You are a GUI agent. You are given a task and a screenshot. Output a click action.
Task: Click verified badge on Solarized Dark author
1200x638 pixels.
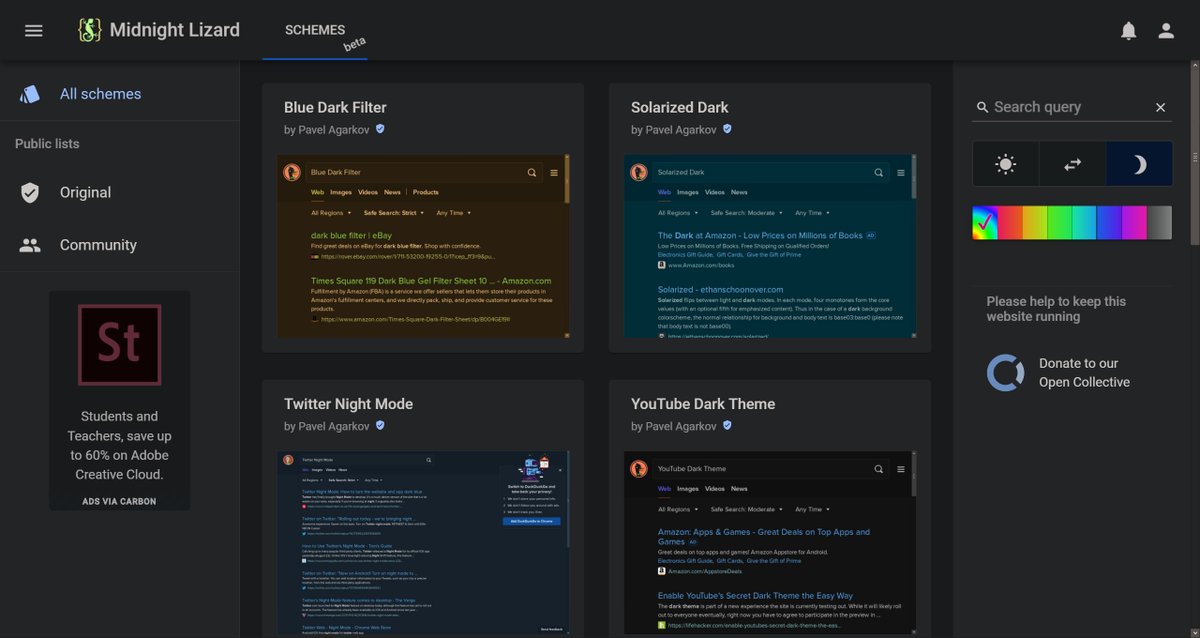727,129
